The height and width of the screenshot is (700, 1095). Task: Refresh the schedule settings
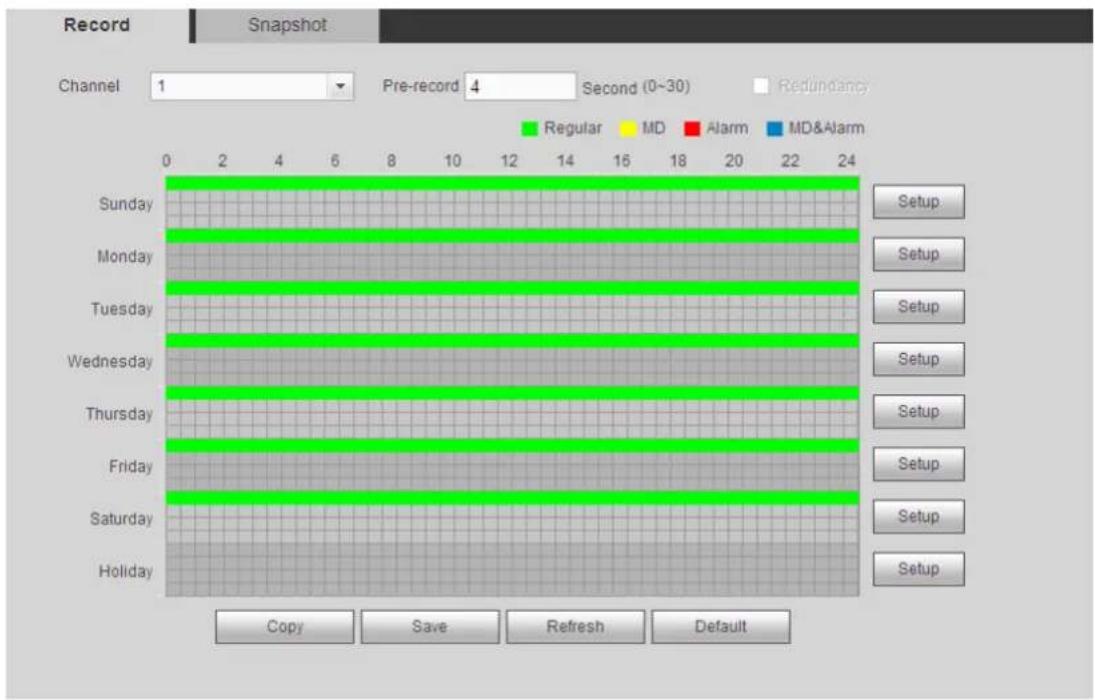(x=575, y=627)
